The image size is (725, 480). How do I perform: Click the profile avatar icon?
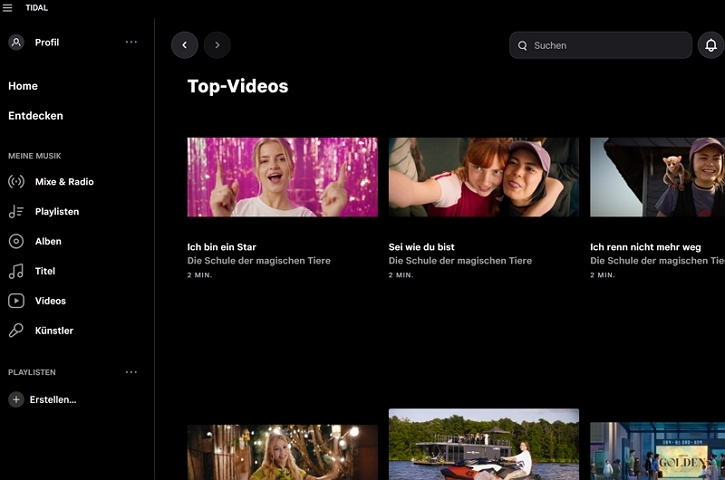pyautogui.click(x=16, y=42)
